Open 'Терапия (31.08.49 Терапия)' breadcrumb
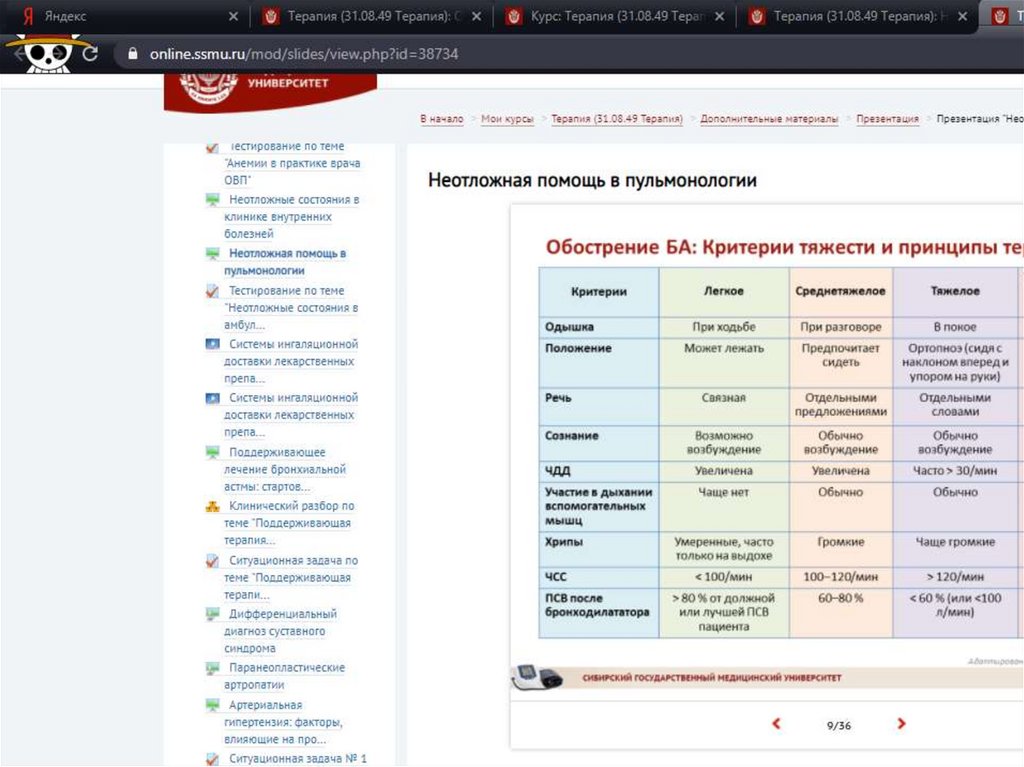 (616, 119)
